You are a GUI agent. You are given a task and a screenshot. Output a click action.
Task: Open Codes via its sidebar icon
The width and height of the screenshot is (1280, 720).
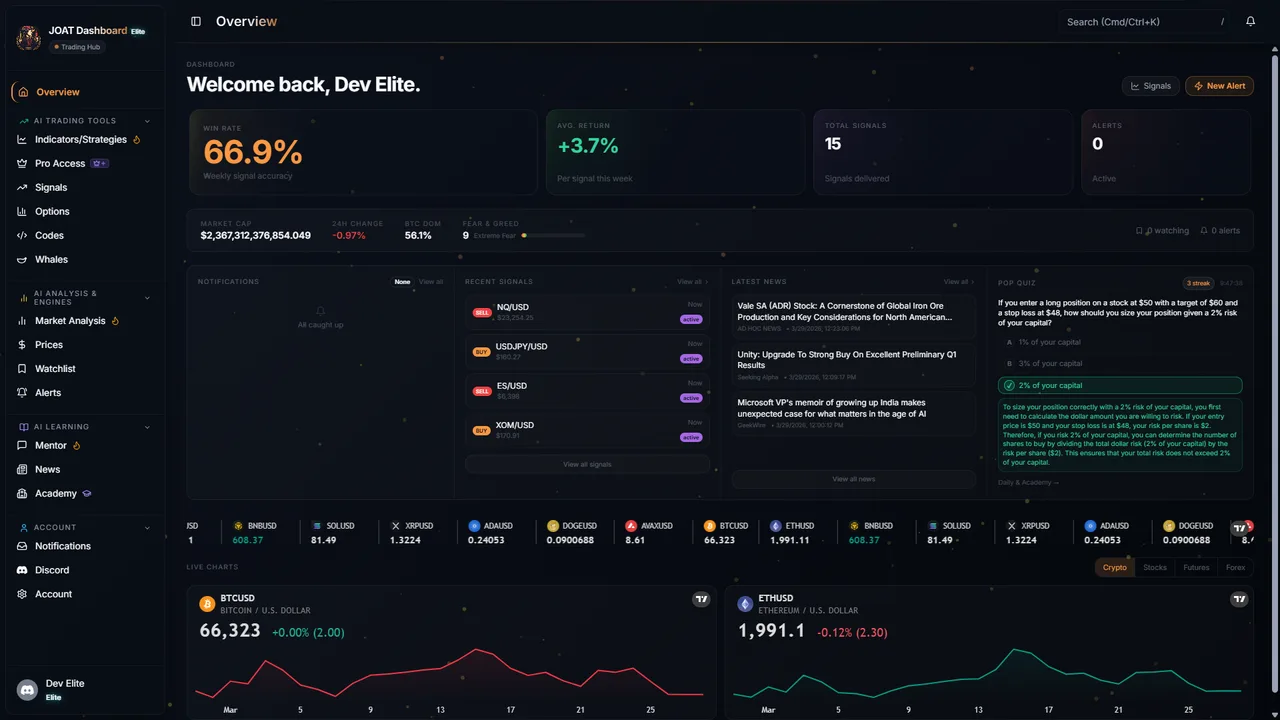click(22, 235)
